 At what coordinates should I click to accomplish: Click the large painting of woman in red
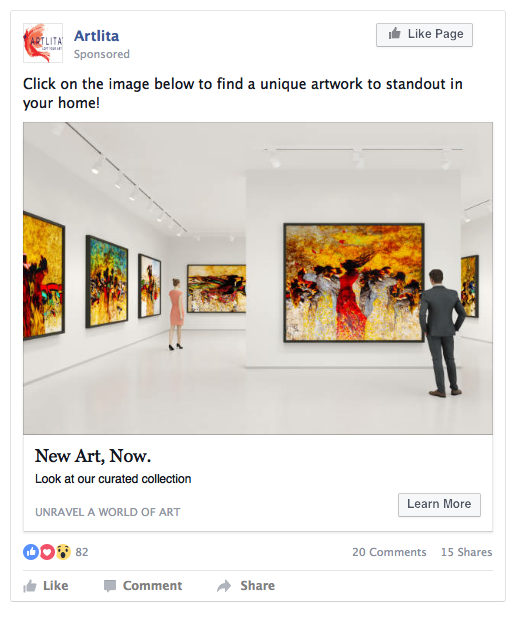(x=354, y=282)
